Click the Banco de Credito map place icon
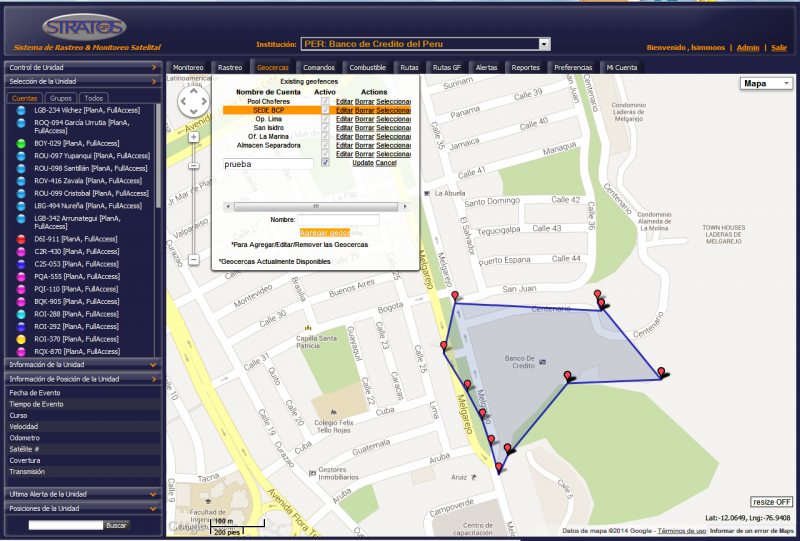 point(542,360)
